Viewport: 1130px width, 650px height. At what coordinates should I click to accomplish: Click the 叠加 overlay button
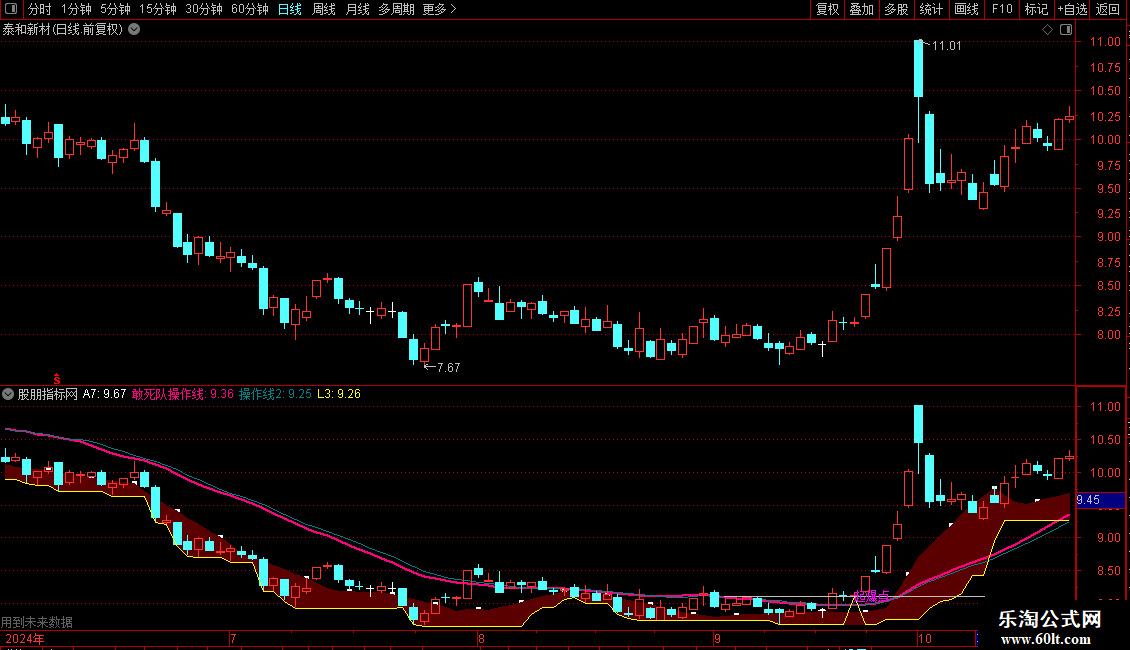pos(861,9)
